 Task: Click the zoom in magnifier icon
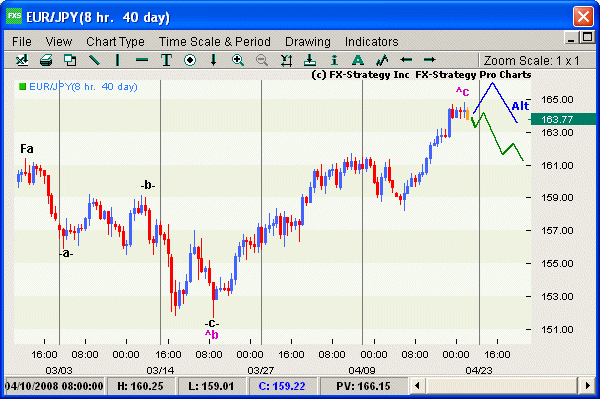pyautogui.click(x=238, y=60)
